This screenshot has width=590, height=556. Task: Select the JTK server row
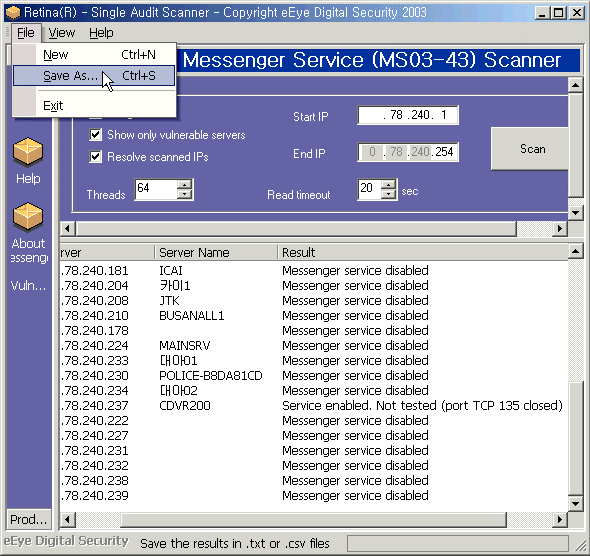(314, 301)
